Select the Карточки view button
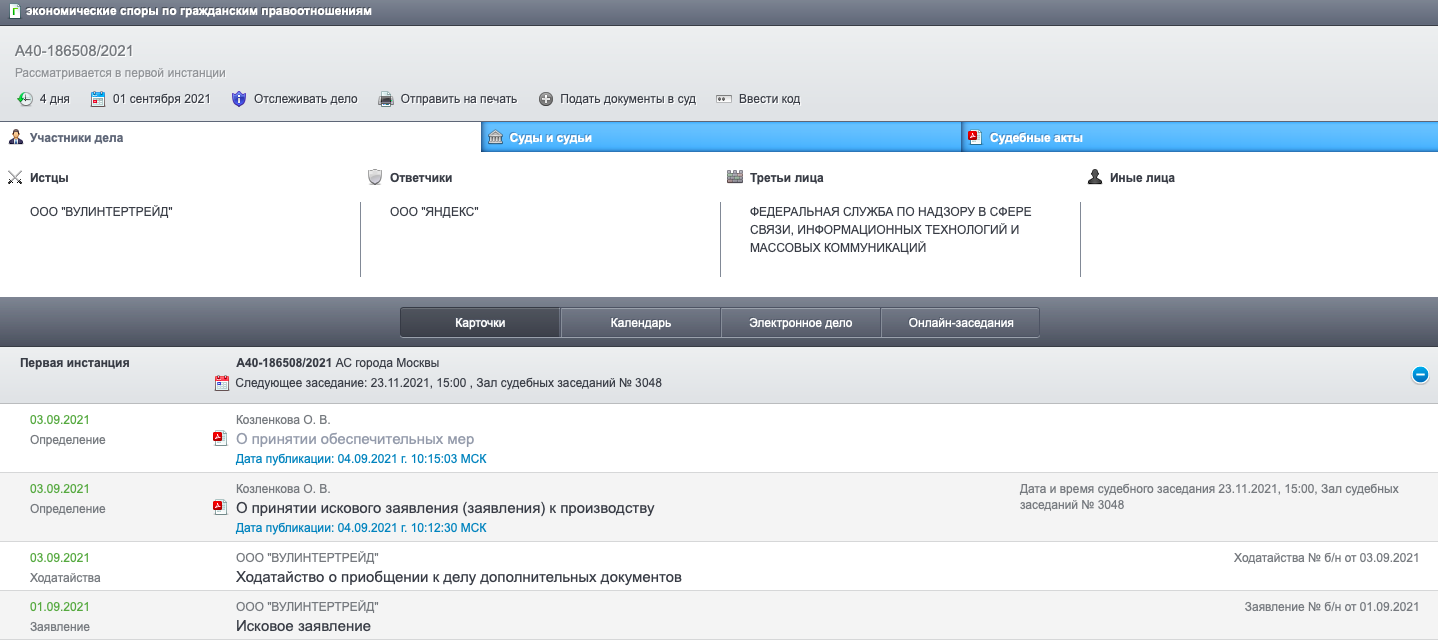Viewport: 1438px width, 642px height. (480, 323)
